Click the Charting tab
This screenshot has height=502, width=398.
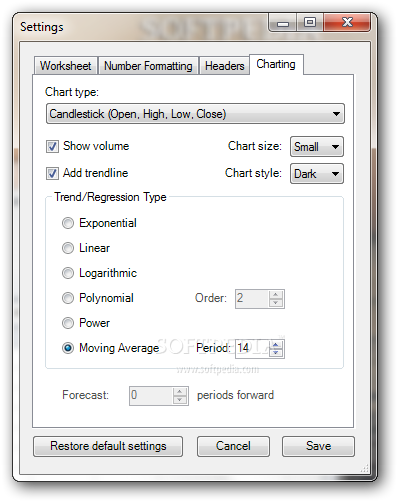[x=276, y=64]
